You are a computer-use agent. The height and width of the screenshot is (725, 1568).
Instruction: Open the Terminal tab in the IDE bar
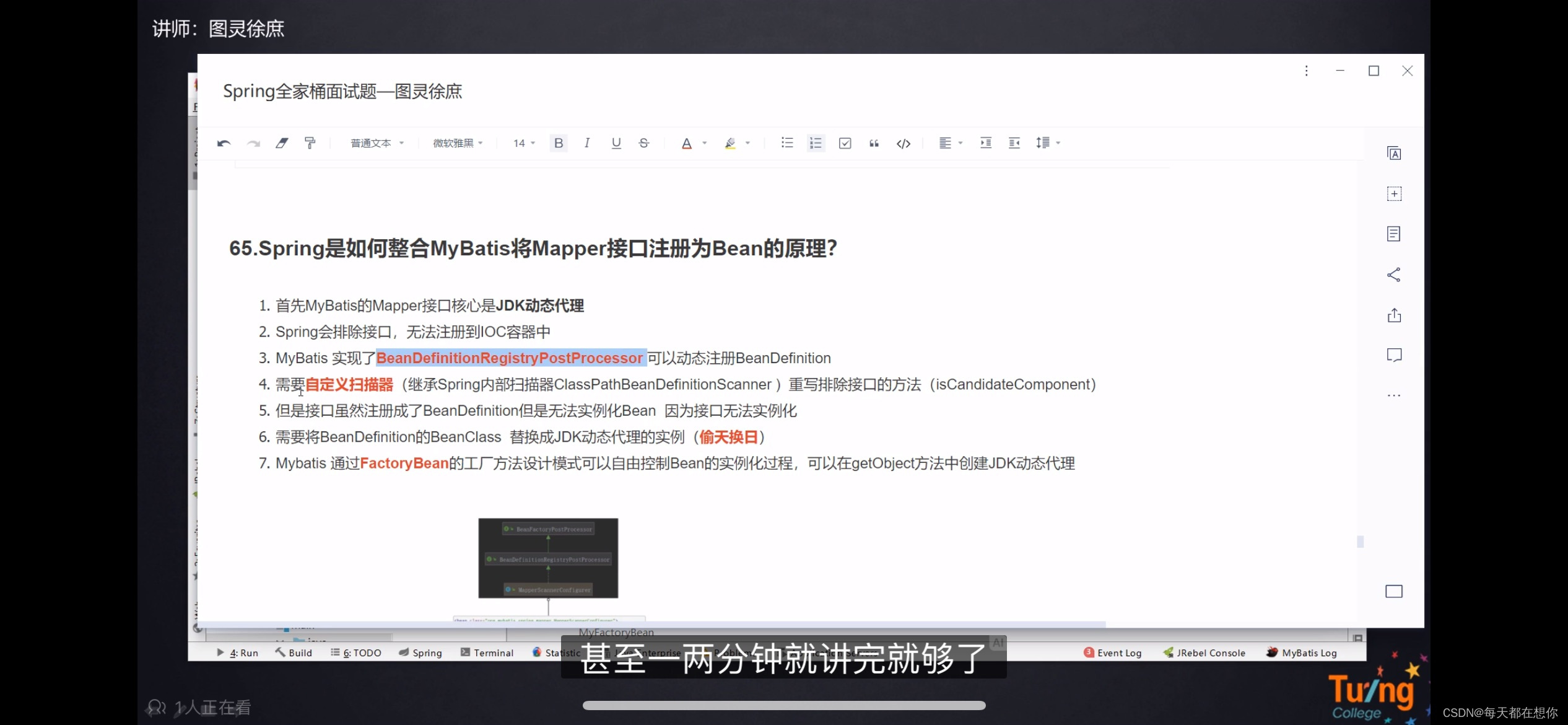pos(487,652)
